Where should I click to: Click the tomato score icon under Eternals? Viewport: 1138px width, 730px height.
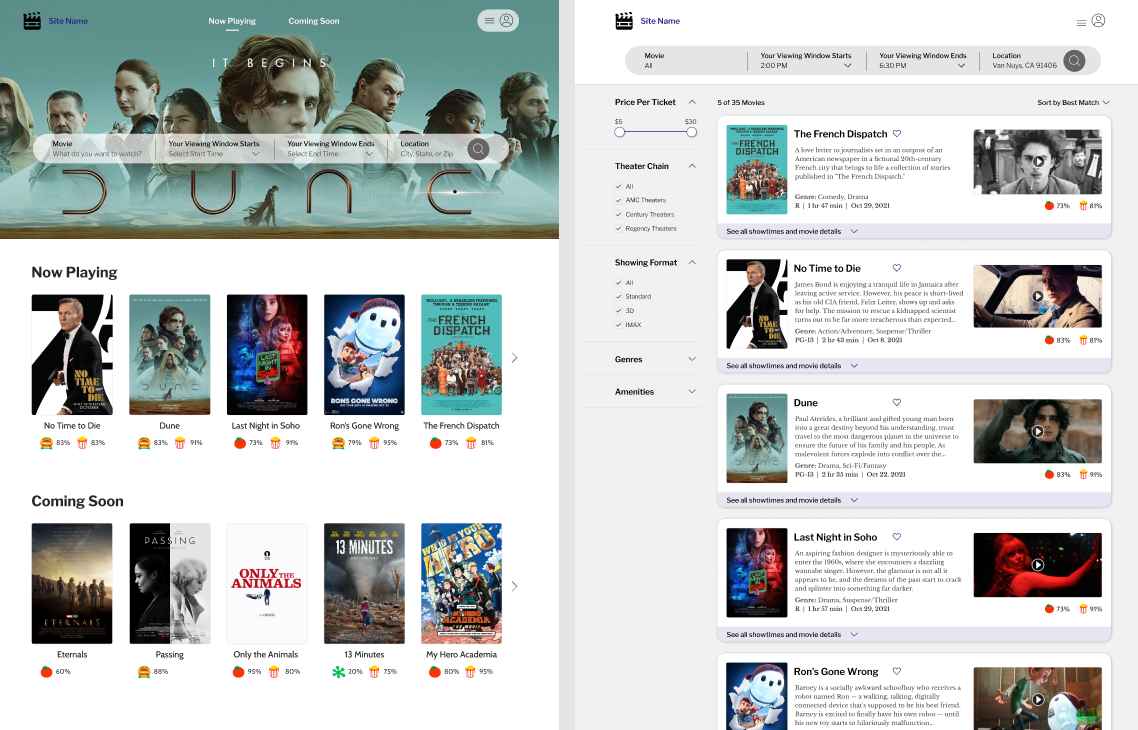[46, 671]
